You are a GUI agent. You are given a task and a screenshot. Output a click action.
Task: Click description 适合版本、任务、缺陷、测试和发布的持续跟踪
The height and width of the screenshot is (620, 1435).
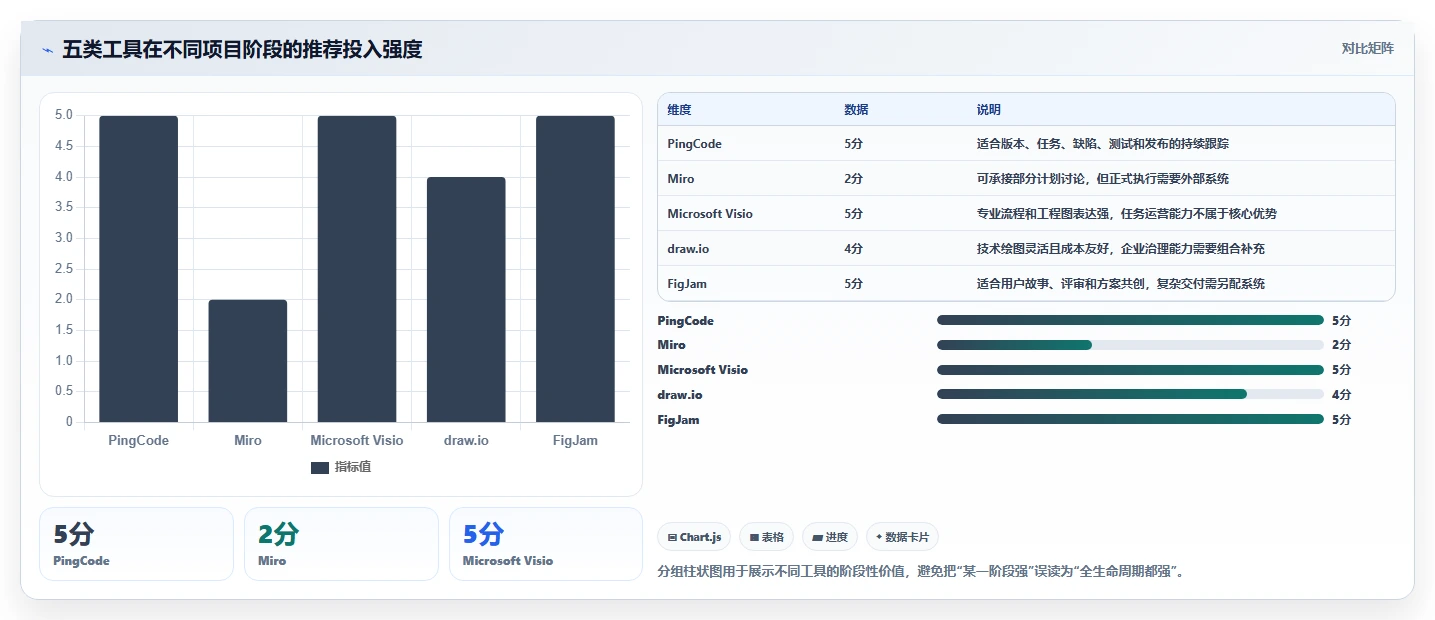(1102, 144)
